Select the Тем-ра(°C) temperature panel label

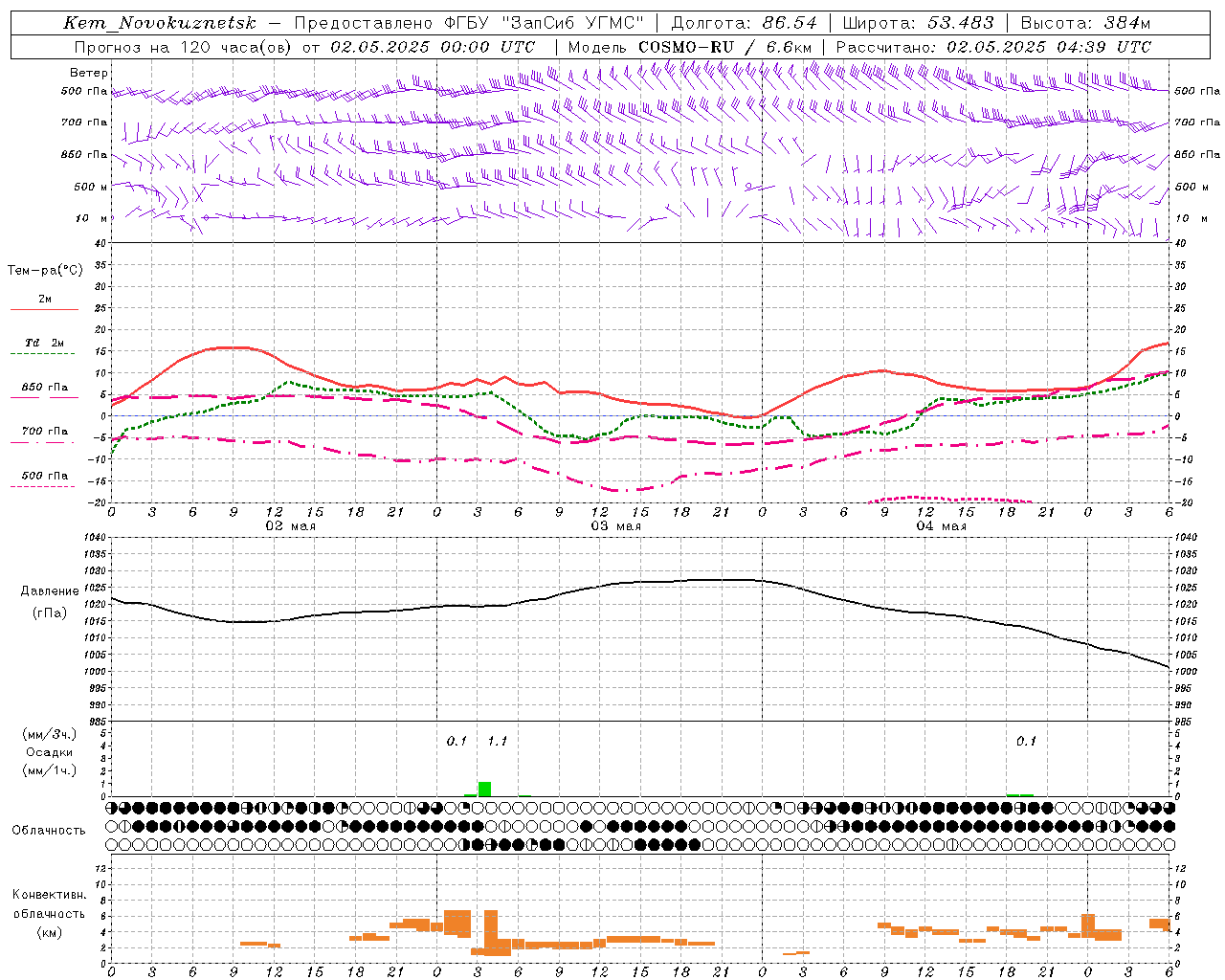pyautogui.click(x=45, y=271)
